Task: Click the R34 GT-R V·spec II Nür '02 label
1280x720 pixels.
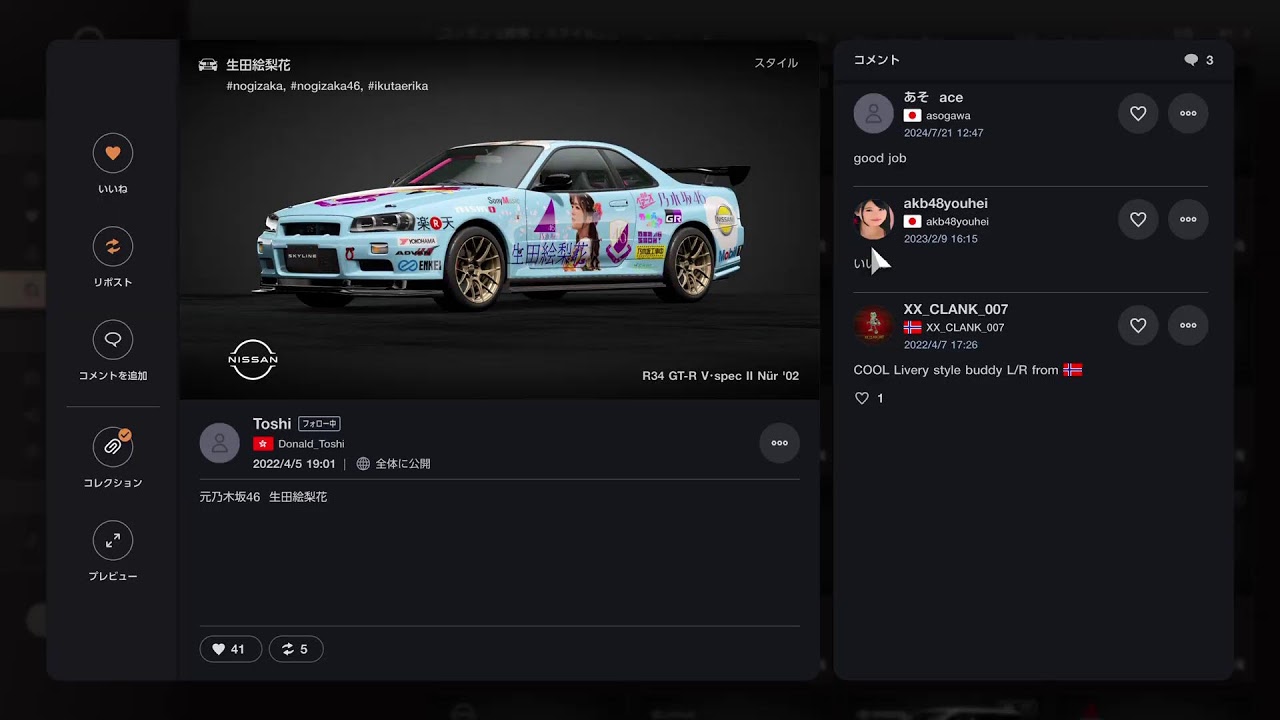Action: click(720, 376)
